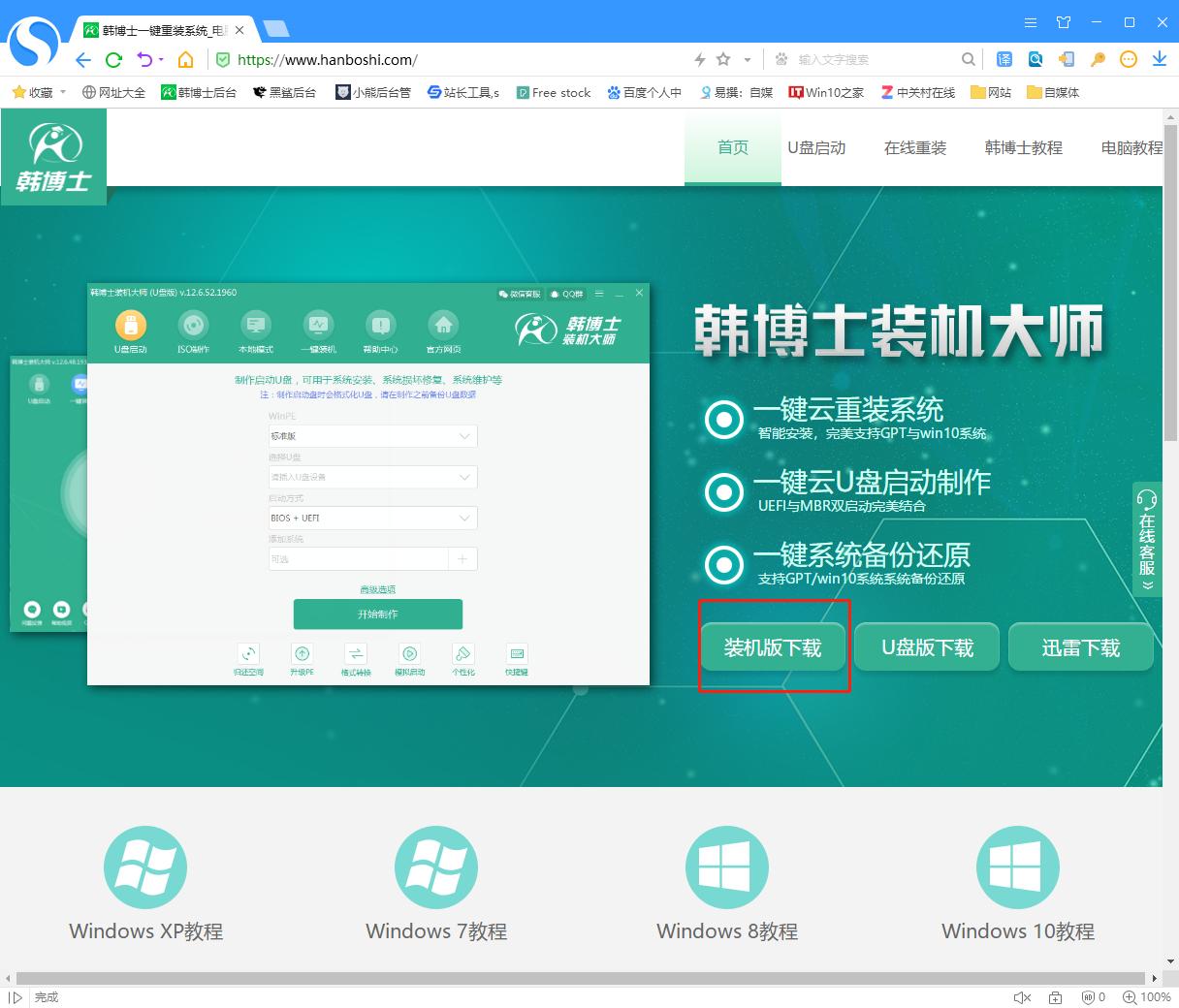Screen dimensions: 1179x1008
Task: Switch to 本地模式 in the app
Action: coord(255,328)
